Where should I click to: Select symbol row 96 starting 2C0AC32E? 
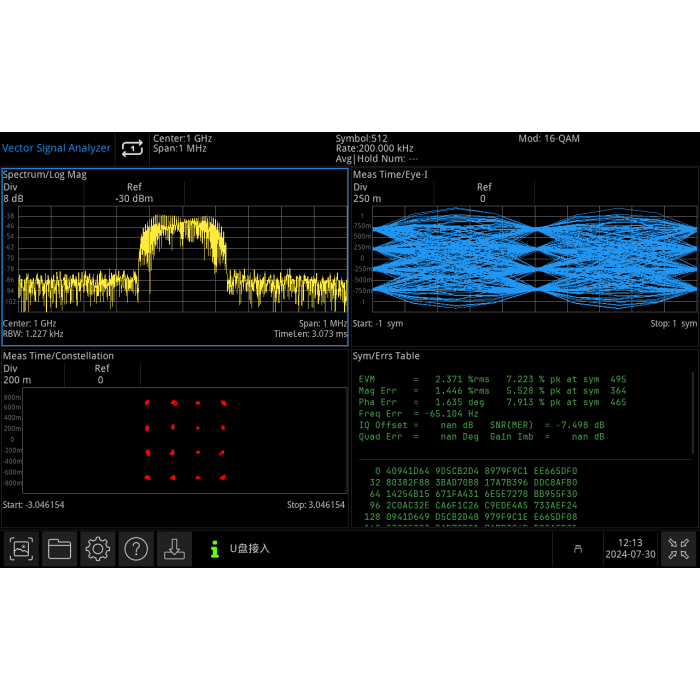point(473,505)
